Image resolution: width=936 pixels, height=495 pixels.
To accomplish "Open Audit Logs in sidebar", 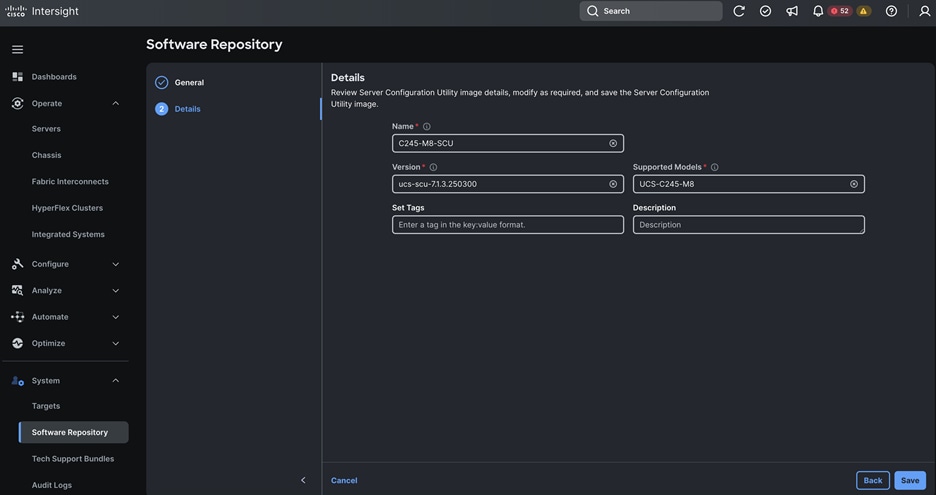I will point(51,485).
